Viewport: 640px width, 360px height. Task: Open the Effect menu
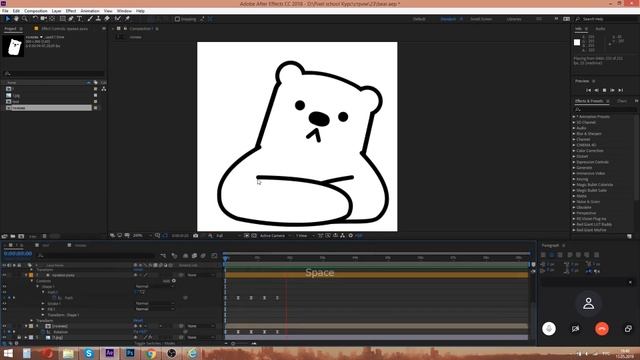71,11
